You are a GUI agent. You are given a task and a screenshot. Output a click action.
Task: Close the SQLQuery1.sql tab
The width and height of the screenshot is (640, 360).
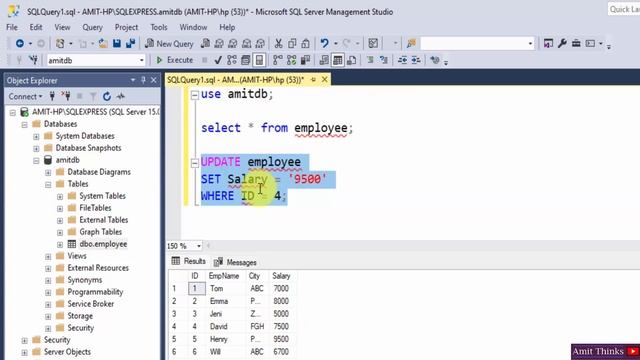click(324, 80)
